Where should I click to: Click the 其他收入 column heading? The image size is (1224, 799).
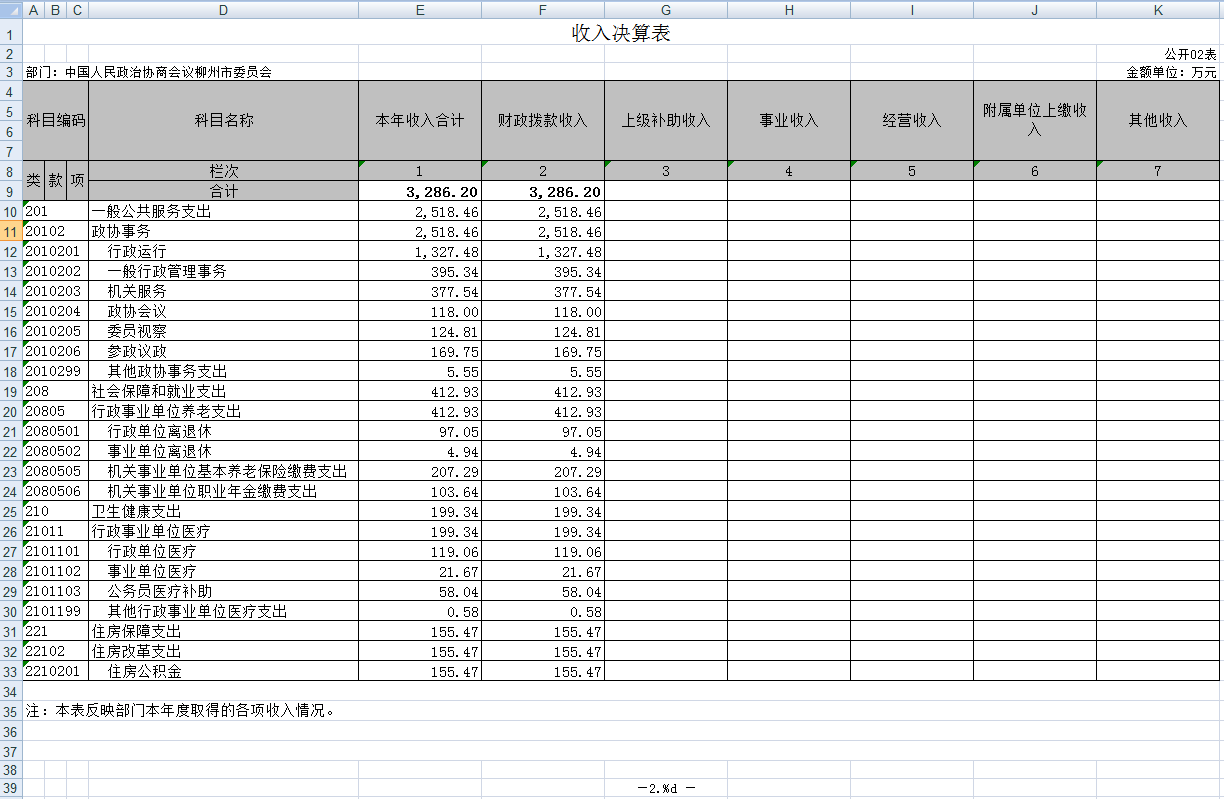point(1158,120)
